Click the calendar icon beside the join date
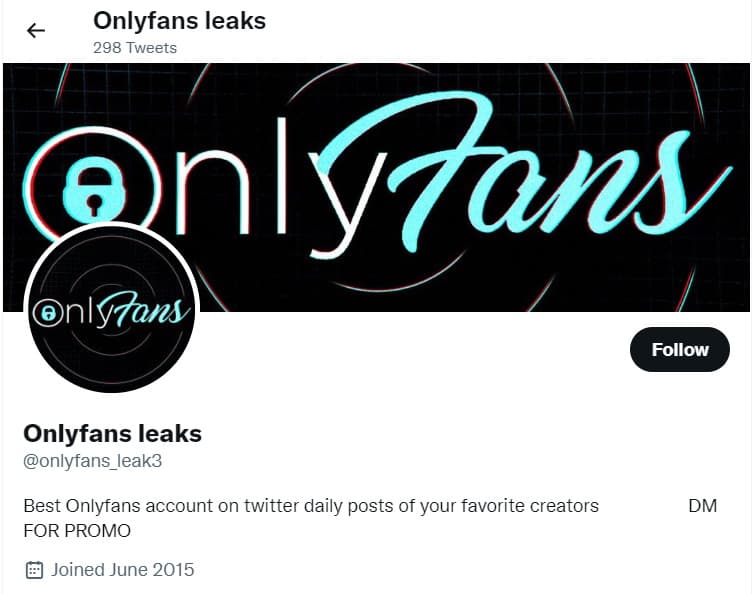This screenshot has height=594, width=756. click(34, 570)
